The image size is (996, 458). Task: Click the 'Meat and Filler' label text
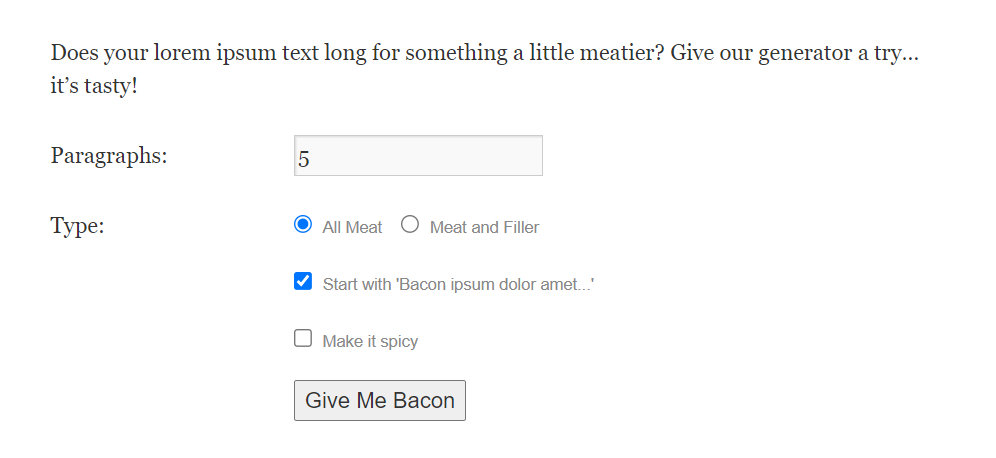484,227
